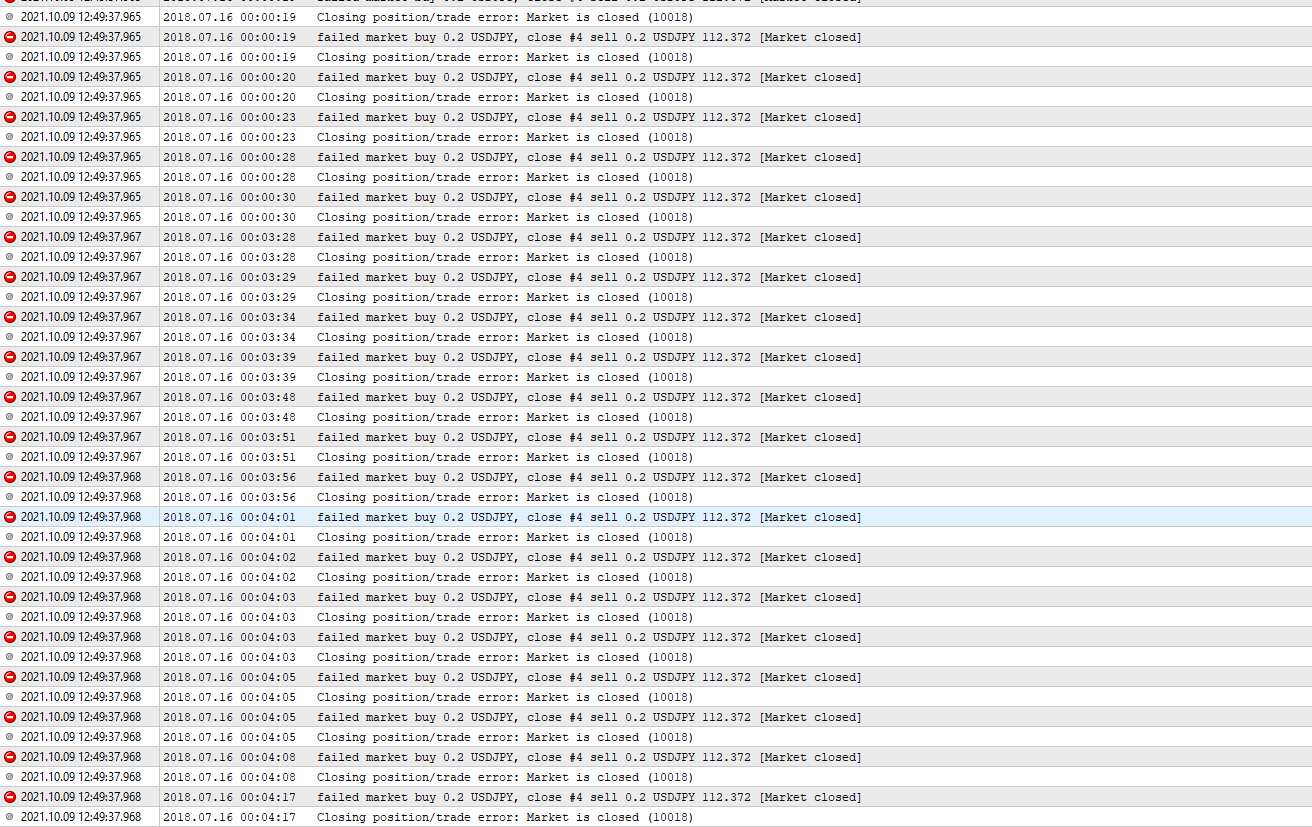Viewport: 1312px width, 827px height.
Task: Select 'Market is closed (10018)' message at 00:03:48
Action: pyautogui.click(x=505, y=417)
